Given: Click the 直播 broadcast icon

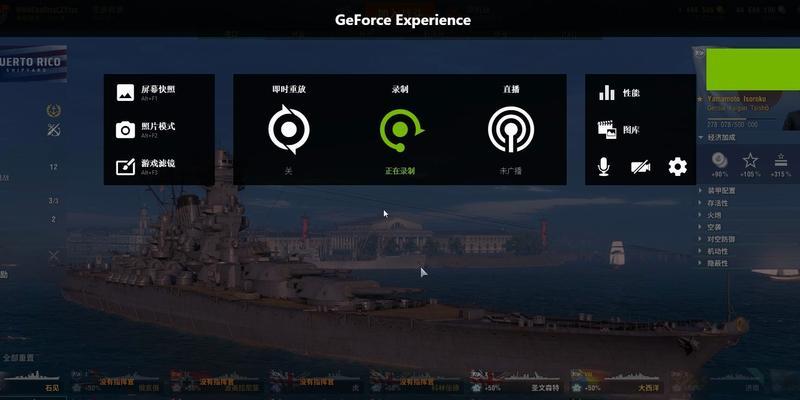Looking at the screenshot, I should pos(511,130).
